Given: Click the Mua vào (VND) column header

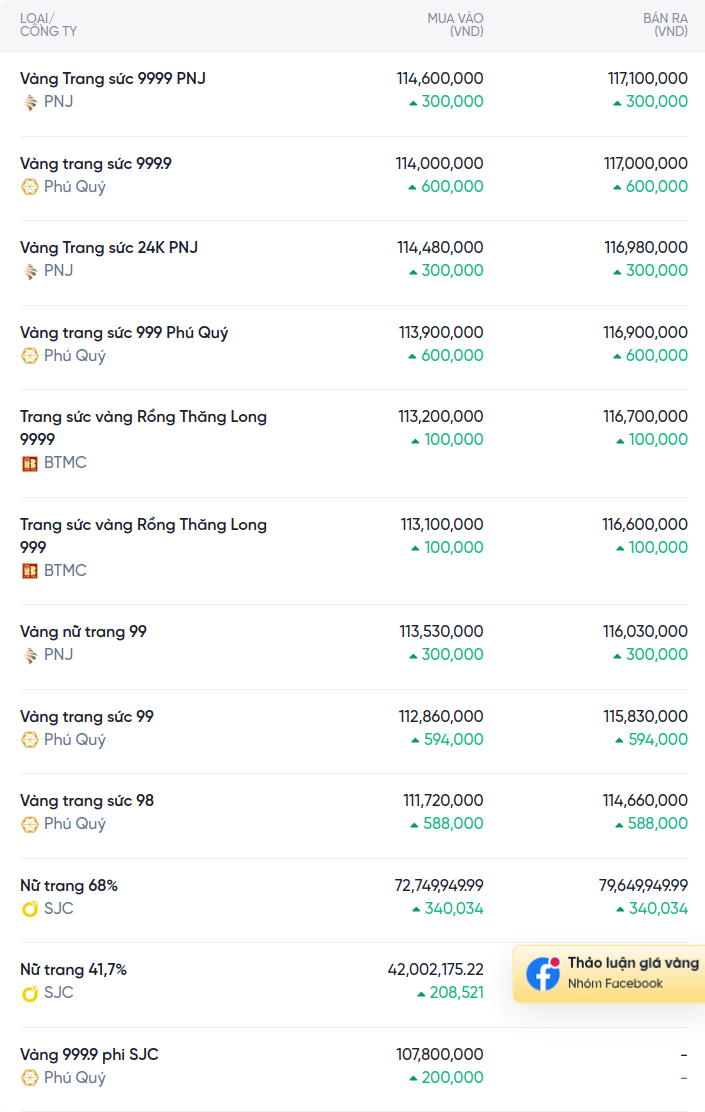Looking at the screenshot, I should click(455, 25).
